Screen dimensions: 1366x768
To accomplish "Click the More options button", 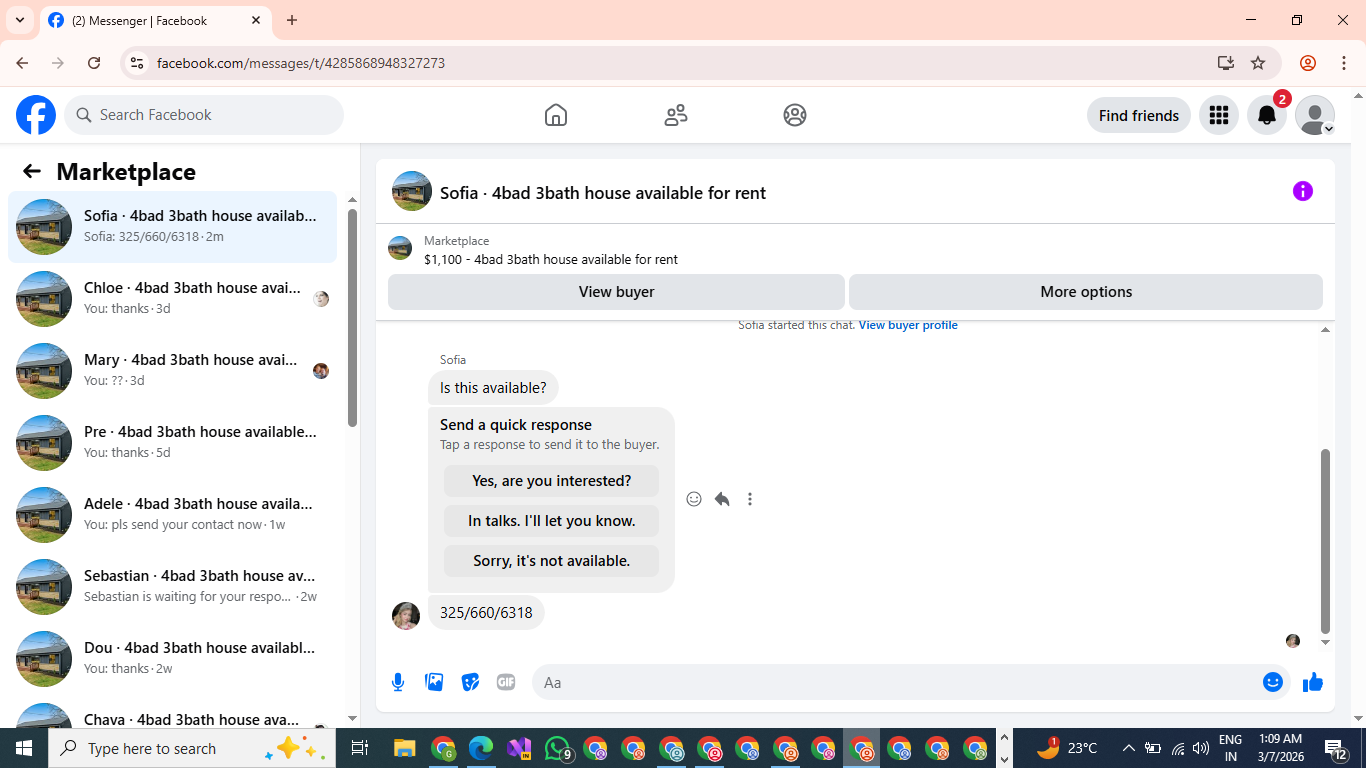I will point(1086,292).
